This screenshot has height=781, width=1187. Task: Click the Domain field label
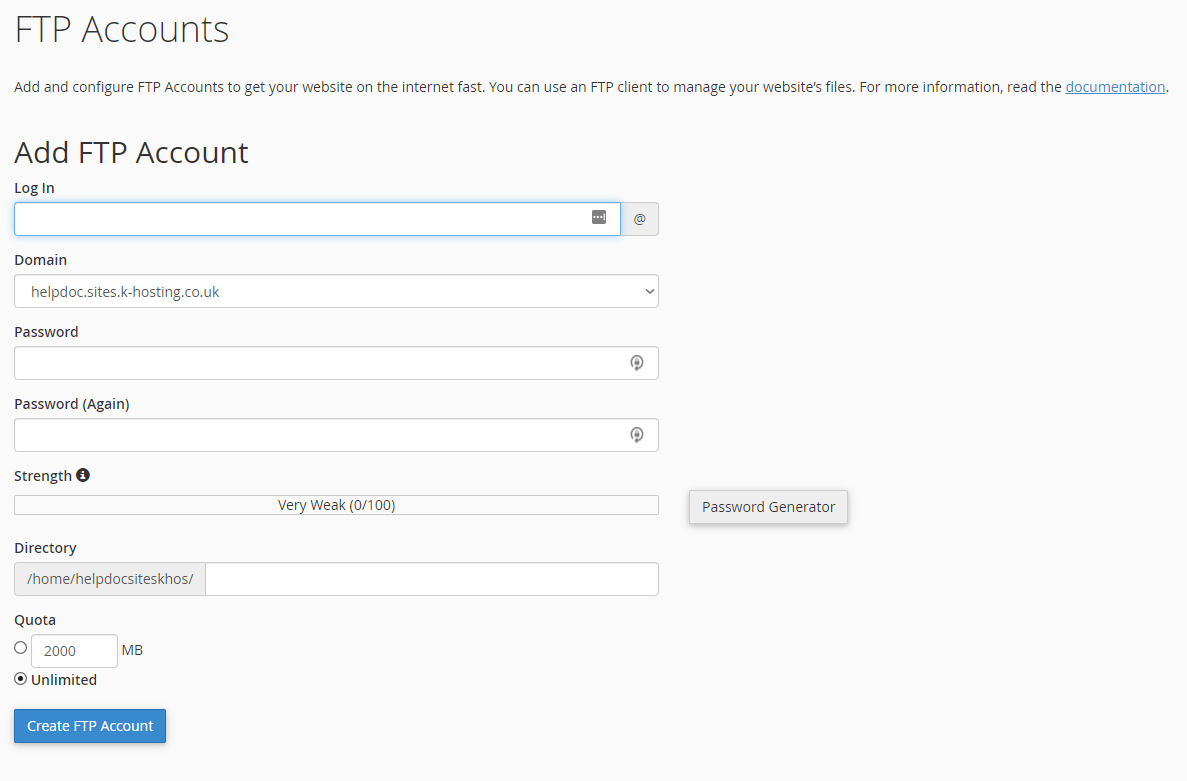[40, 260]
